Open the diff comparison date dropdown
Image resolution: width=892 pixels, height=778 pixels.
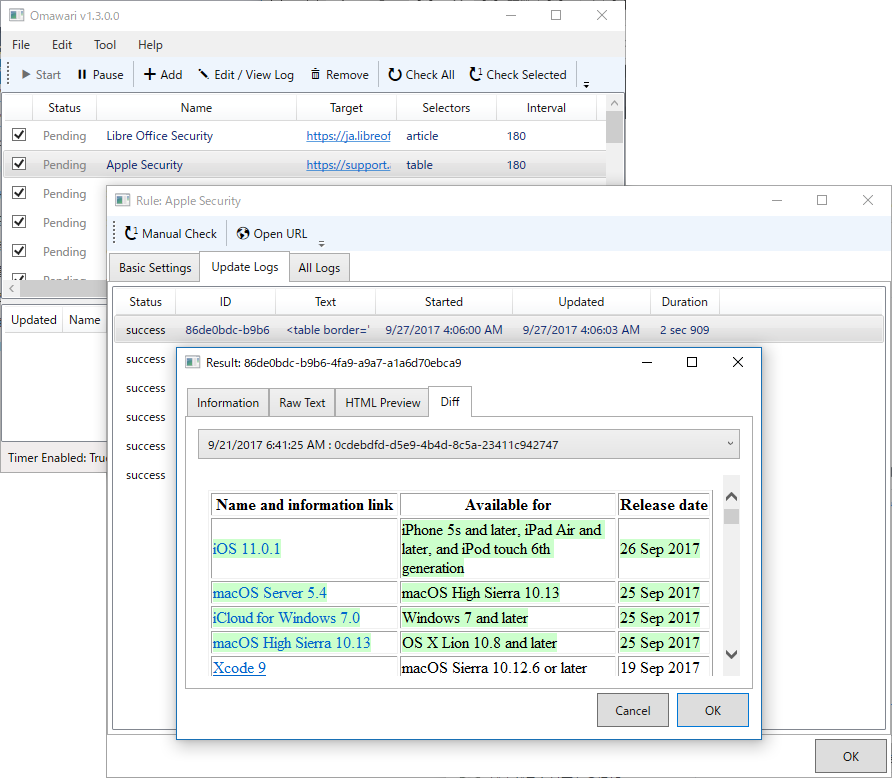[x=469, y=444]
